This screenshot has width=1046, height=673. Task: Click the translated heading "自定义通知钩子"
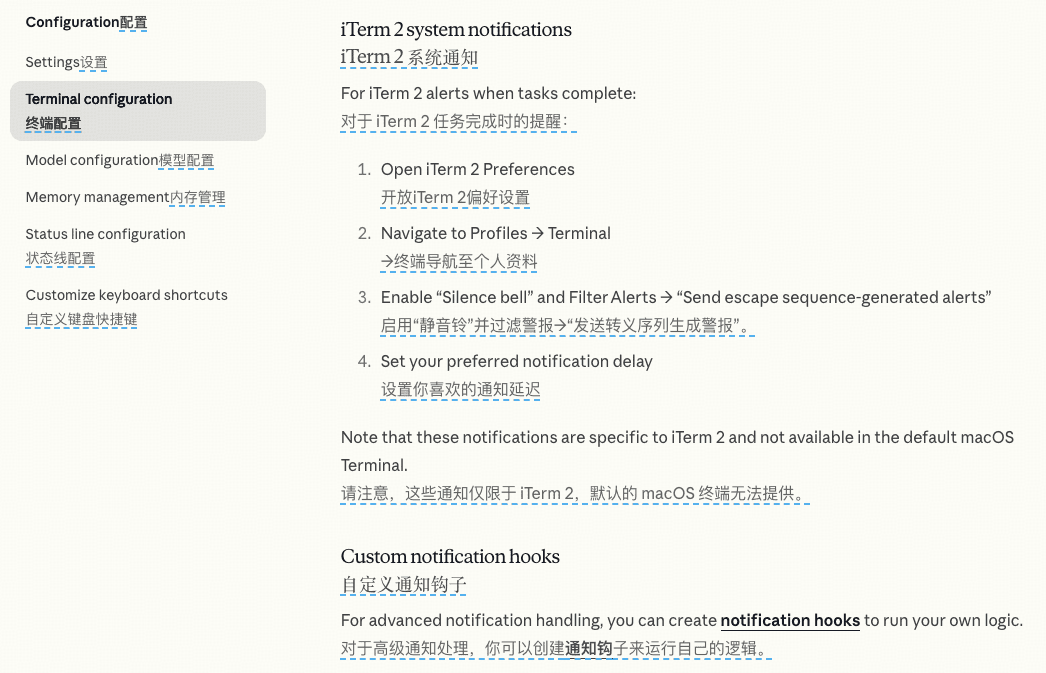point(404,584)
